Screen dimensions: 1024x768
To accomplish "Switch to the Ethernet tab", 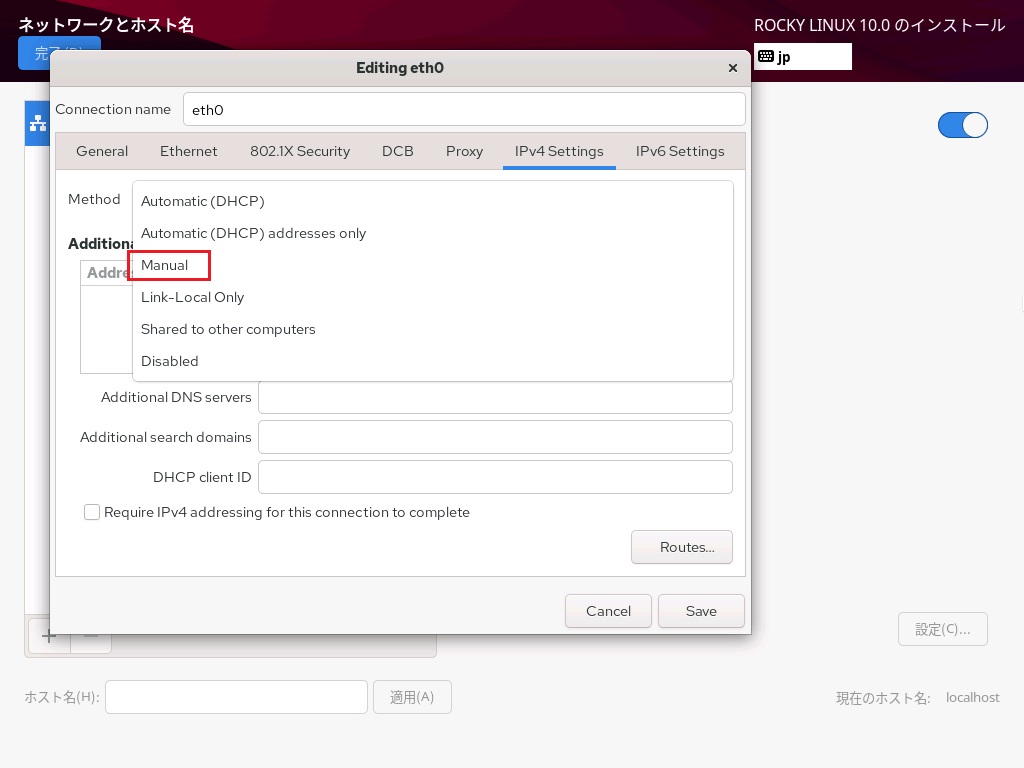I will coord(188,151).
